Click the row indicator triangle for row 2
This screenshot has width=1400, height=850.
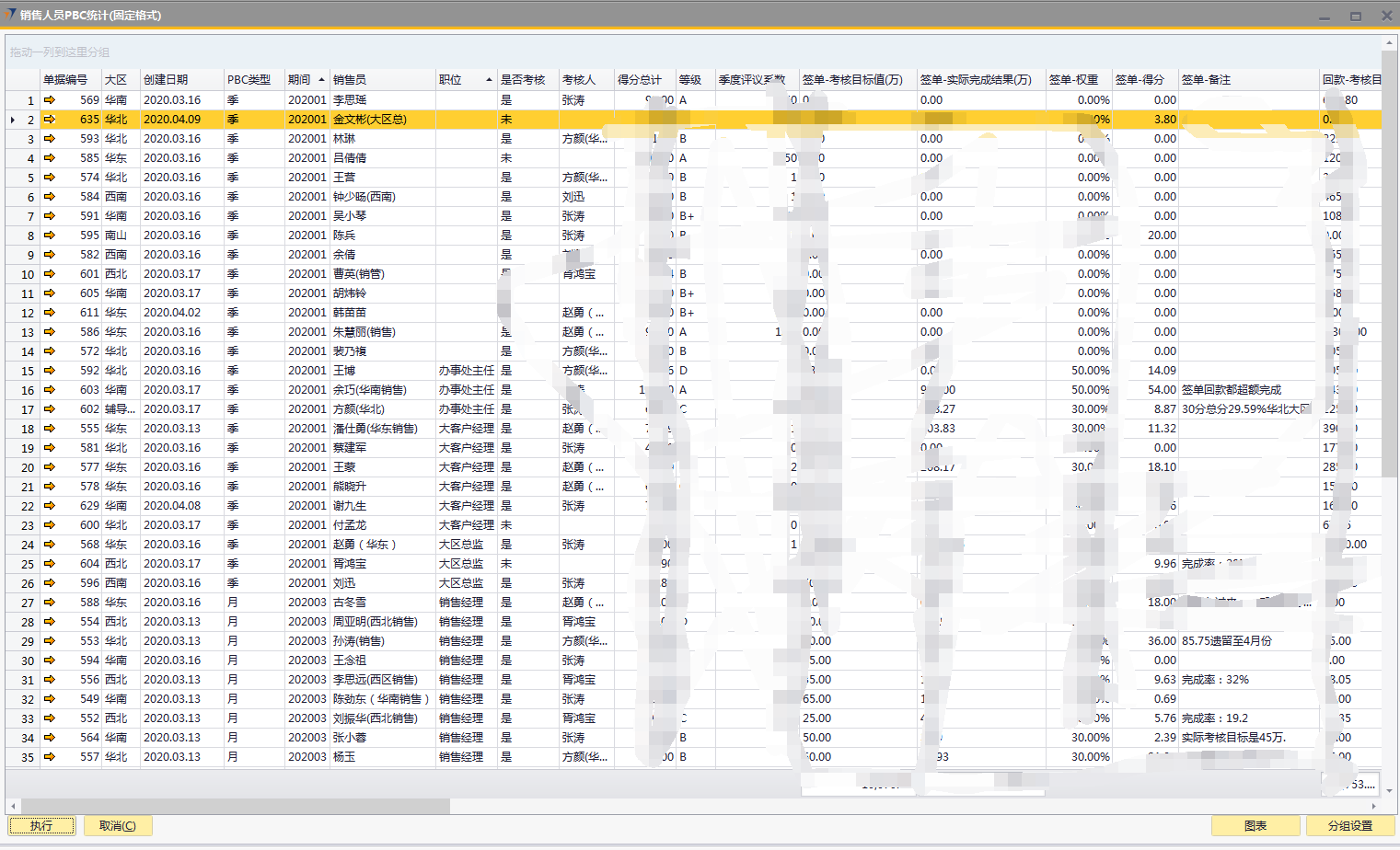point(12,120)
